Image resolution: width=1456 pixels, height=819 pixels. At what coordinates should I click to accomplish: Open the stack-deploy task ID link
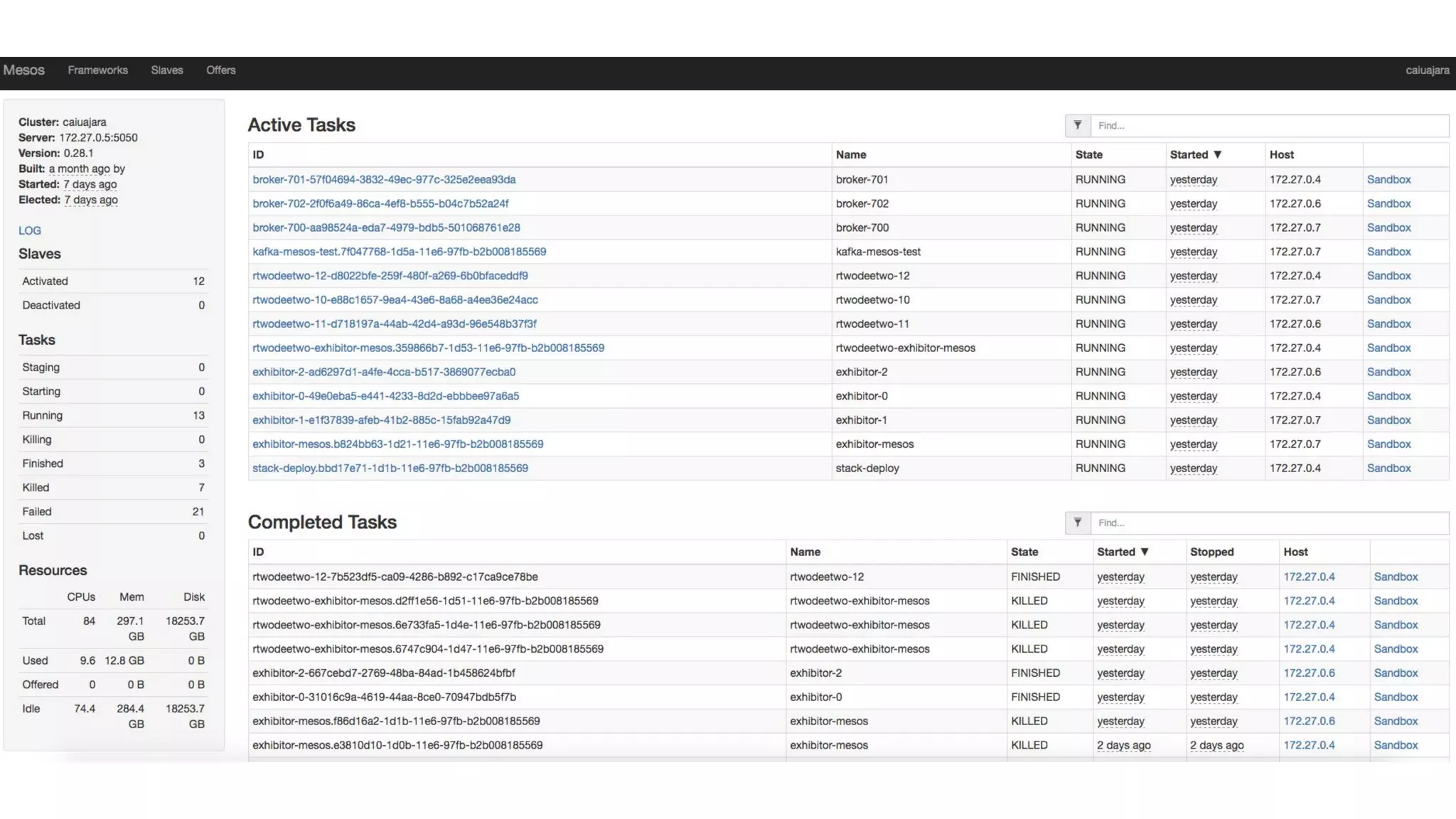[390, 468]
